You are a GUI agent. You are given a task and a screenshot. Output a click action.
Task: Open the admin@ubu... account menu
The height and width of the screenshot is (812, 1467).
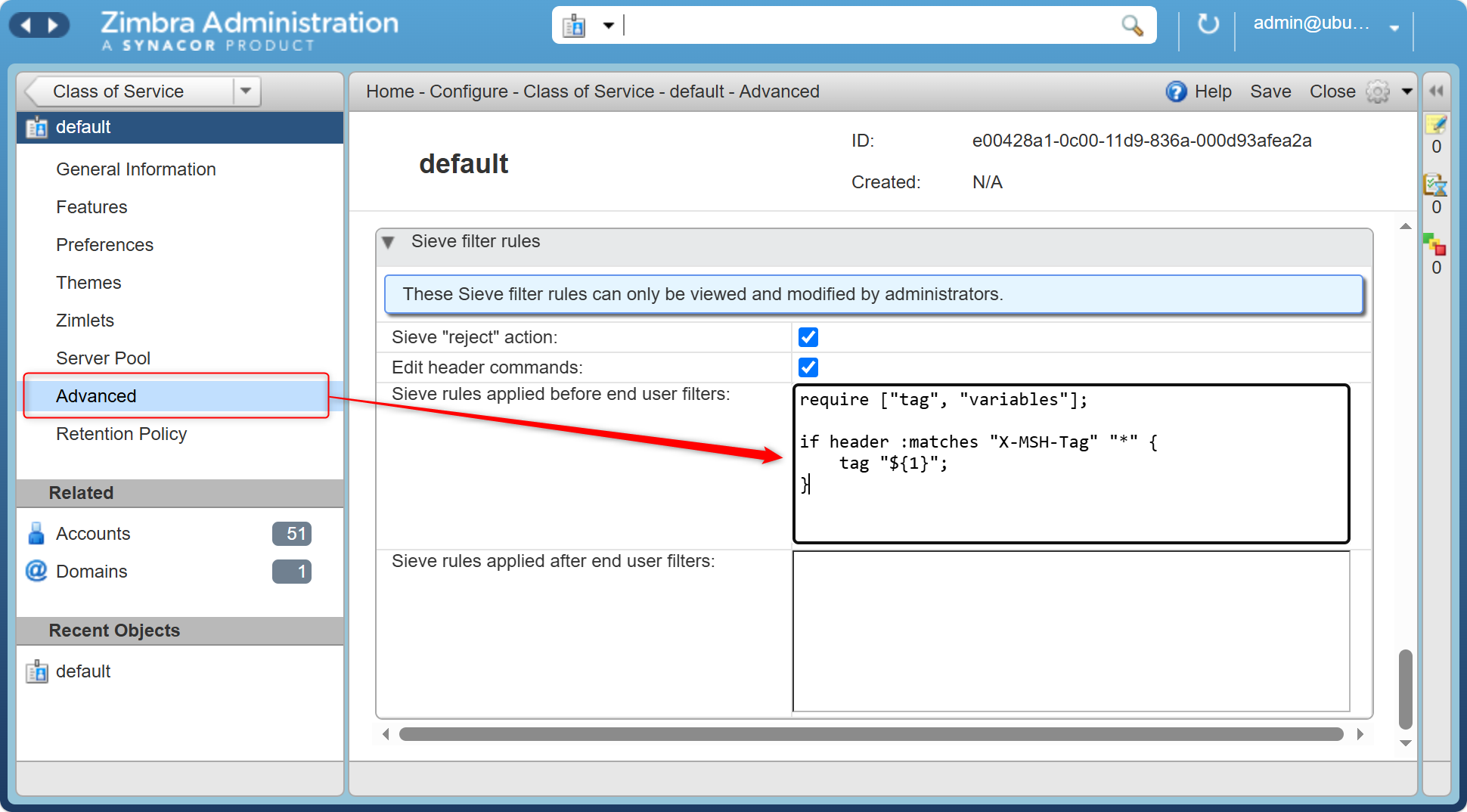point(1326,23)
